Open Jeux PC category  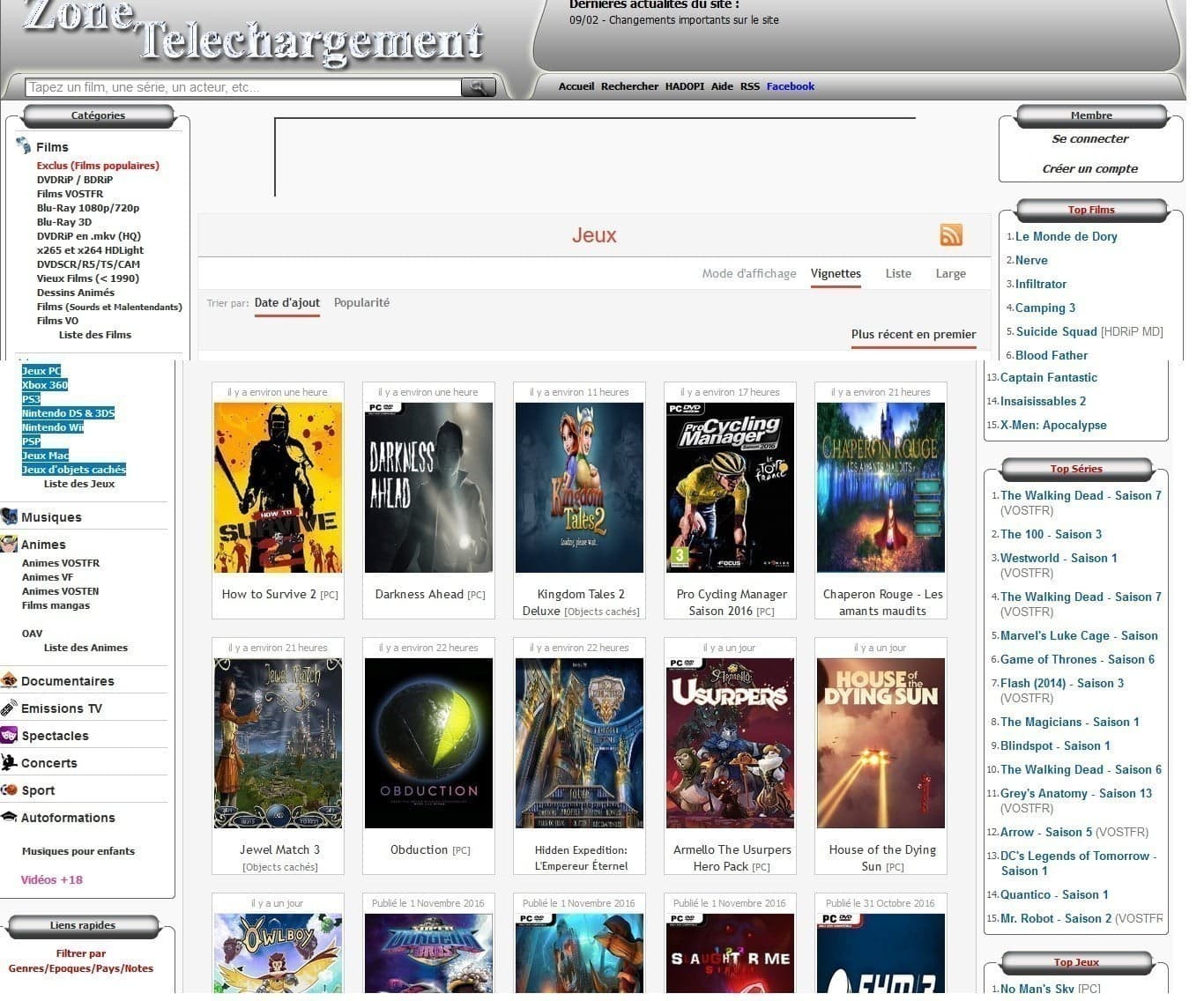point(41,371)
